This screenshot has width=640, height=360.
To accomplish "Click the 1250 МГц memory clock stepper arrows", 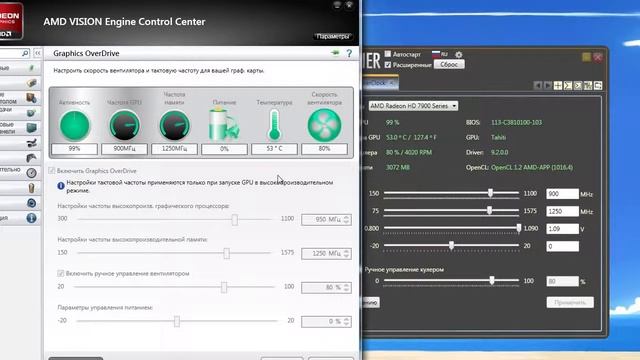I will pyautogui.click(x=346, y=253).
